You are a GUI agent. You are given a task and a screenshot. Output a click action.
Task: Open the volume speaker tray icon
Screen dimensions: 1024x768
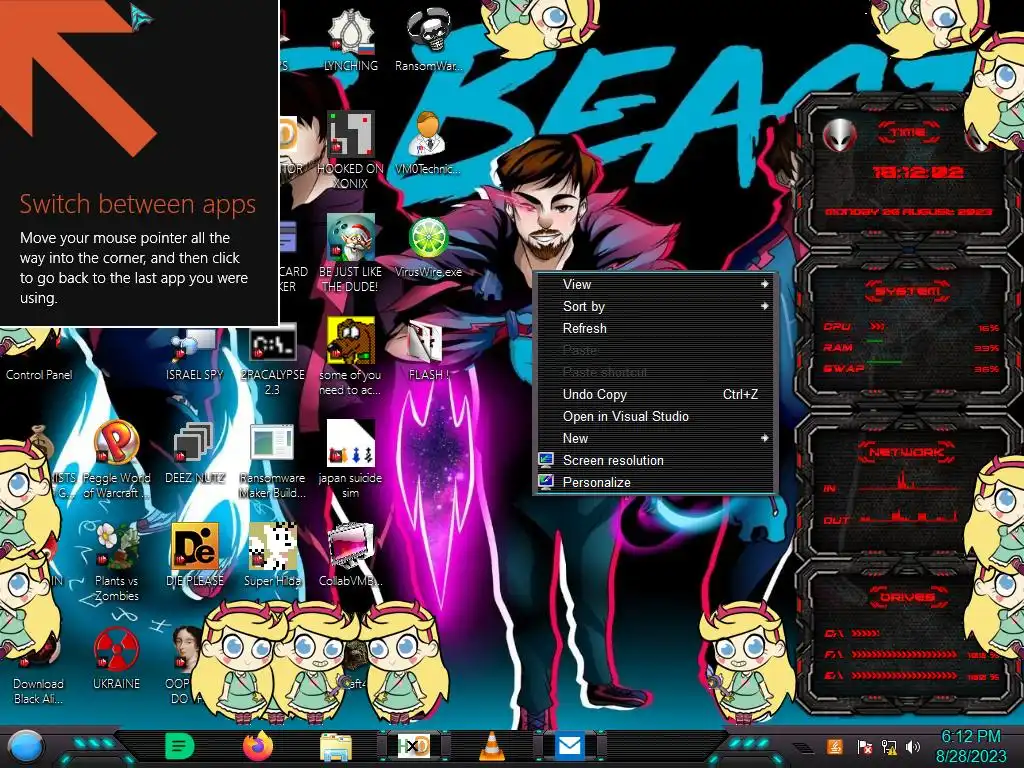[x=913, y=746]
